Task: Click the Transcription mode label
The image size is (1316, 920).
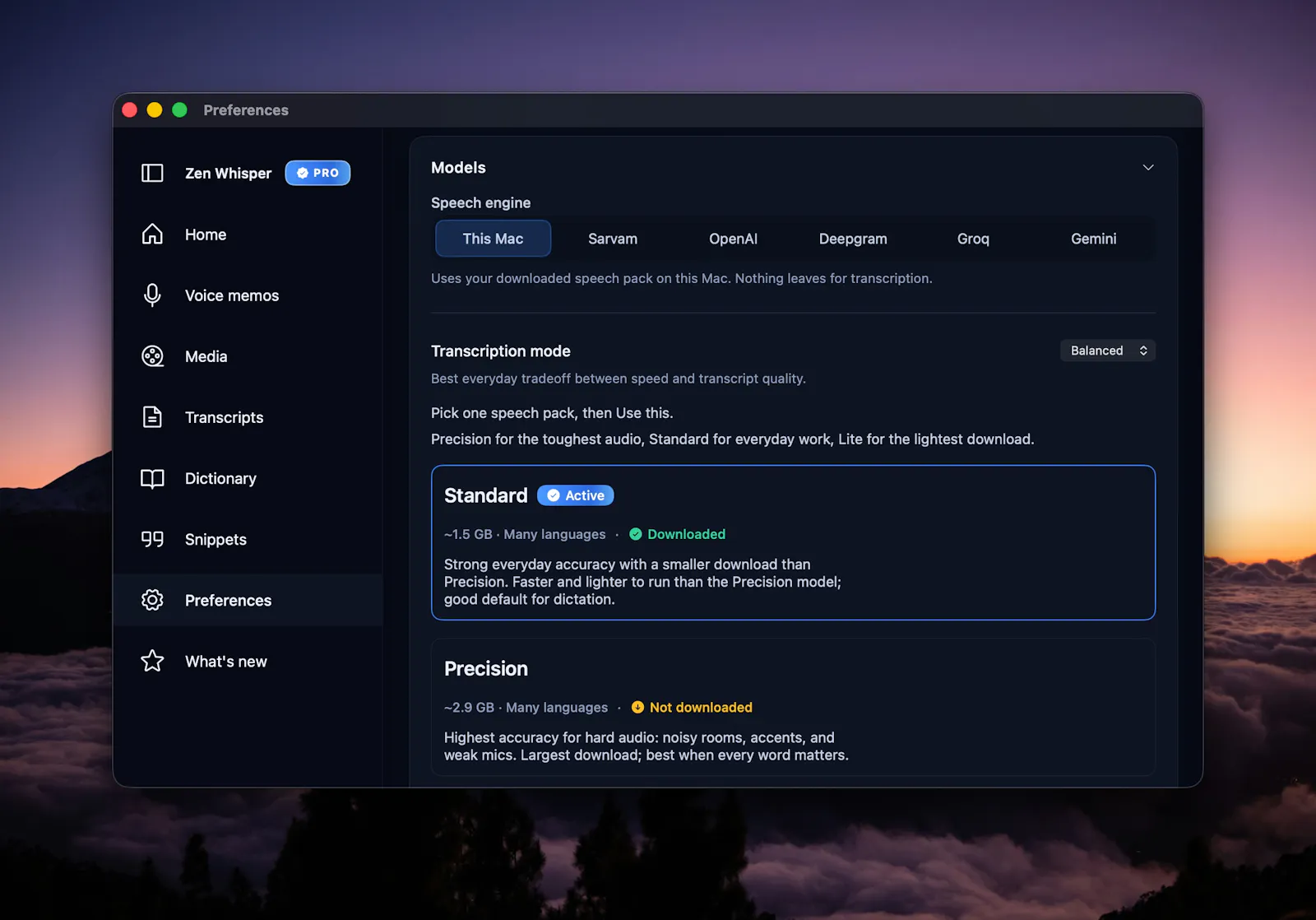Action: pyautogui.click(x=501, y=351)
